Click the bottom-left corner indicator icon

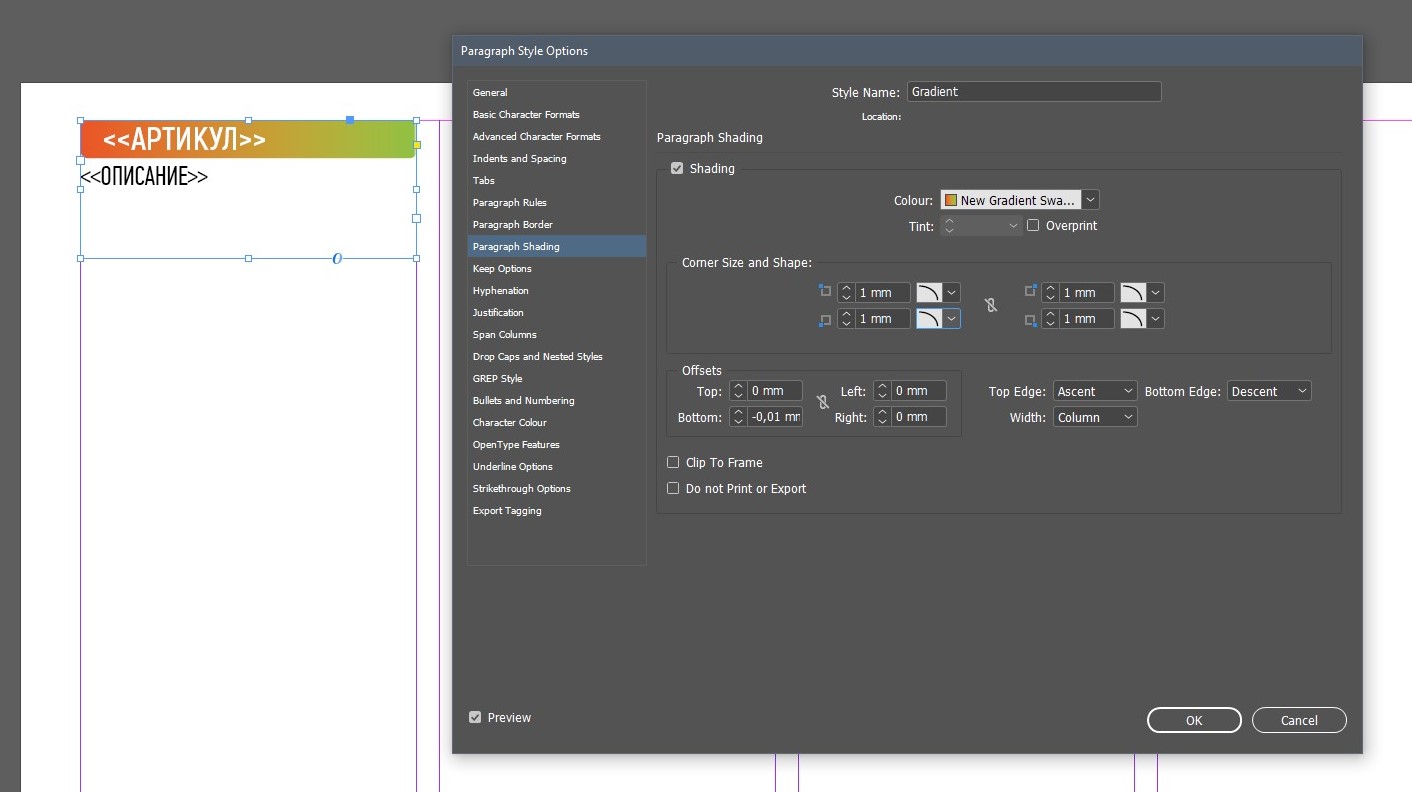pos(825,320)
